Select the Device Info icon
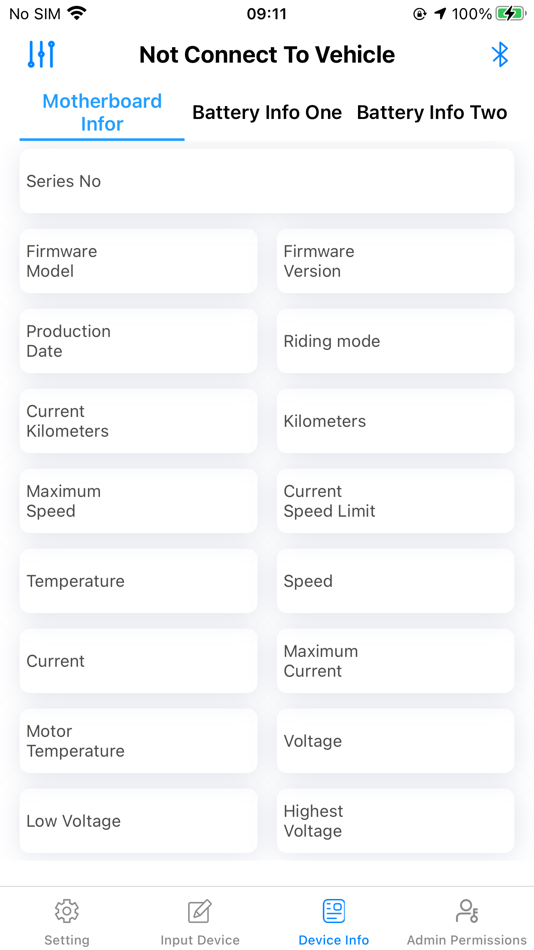This screenshot has height=950, width=534. click(333, 911)
